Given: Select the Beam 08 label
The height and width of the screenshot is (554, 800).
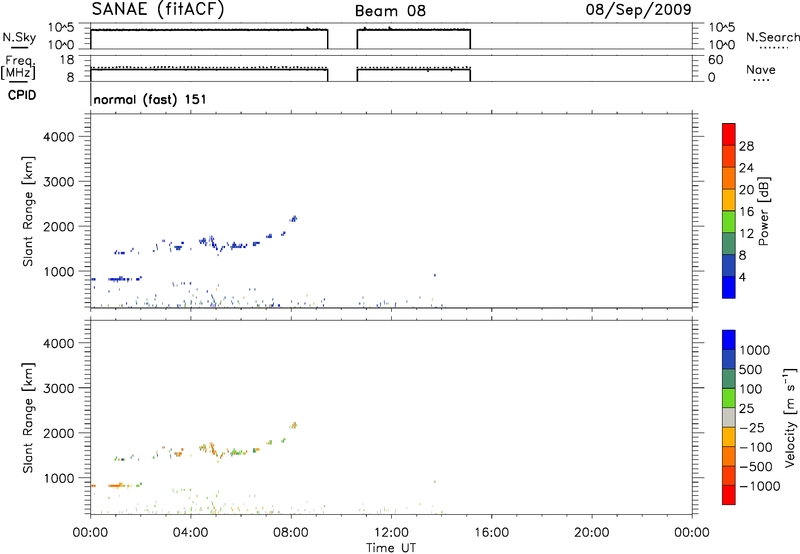Looking at the screenshot, I should tap(390, 11).
